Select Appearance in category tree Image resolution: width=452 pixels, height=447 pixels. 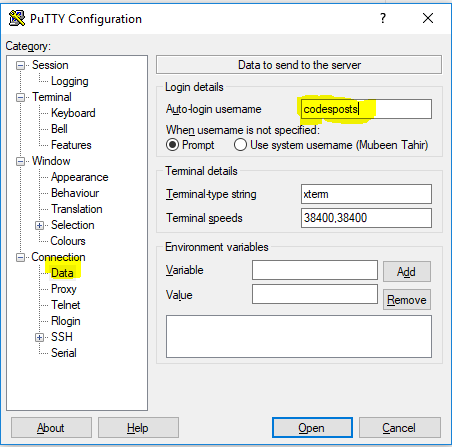pos(79,177)
